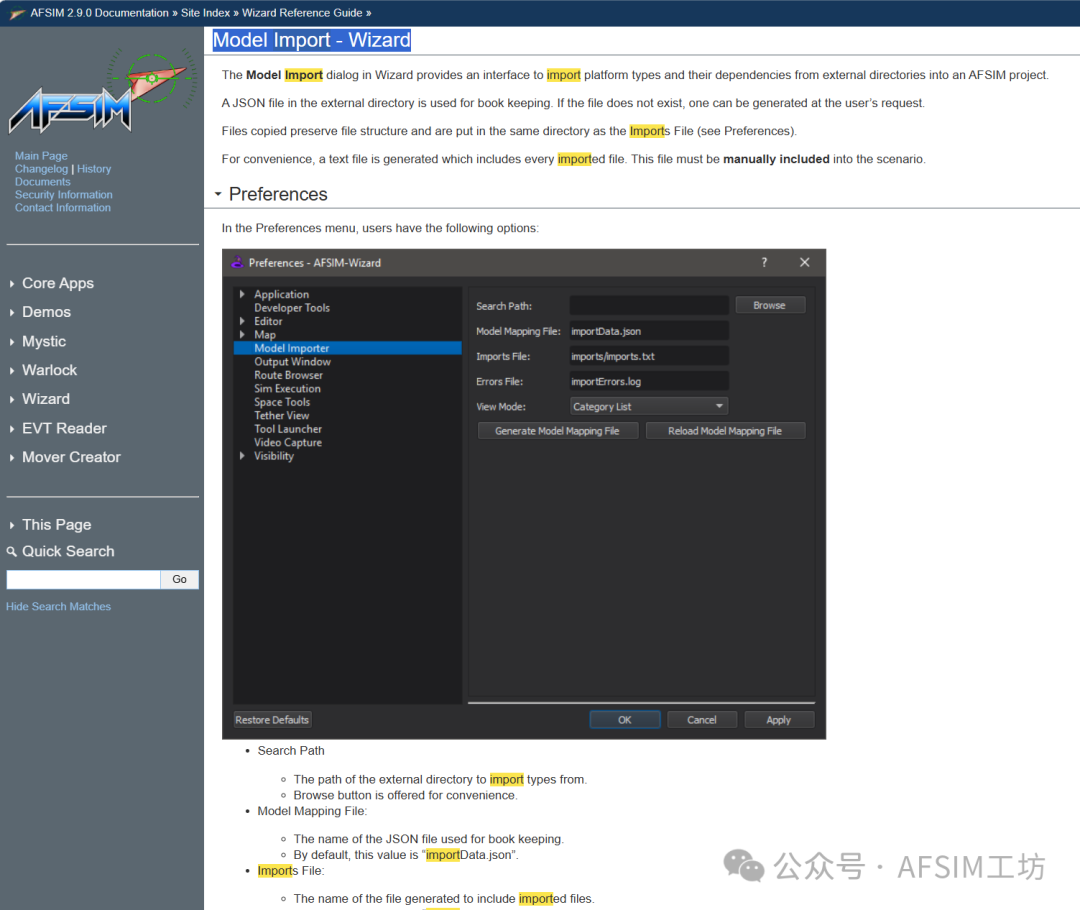The height and width of the screenshot is (910, 1080).
Task: Click OK in the Preferences dialog
Action: click(x=625, y=720)
